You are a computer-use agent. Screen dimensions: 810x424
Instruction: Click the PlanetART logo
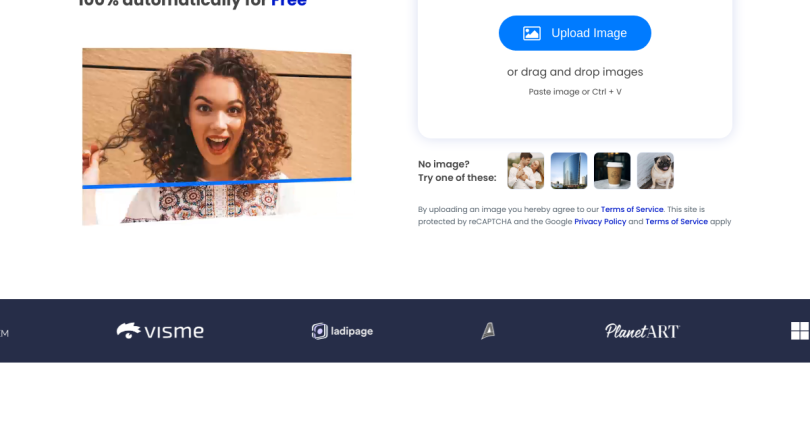point(641,331)
